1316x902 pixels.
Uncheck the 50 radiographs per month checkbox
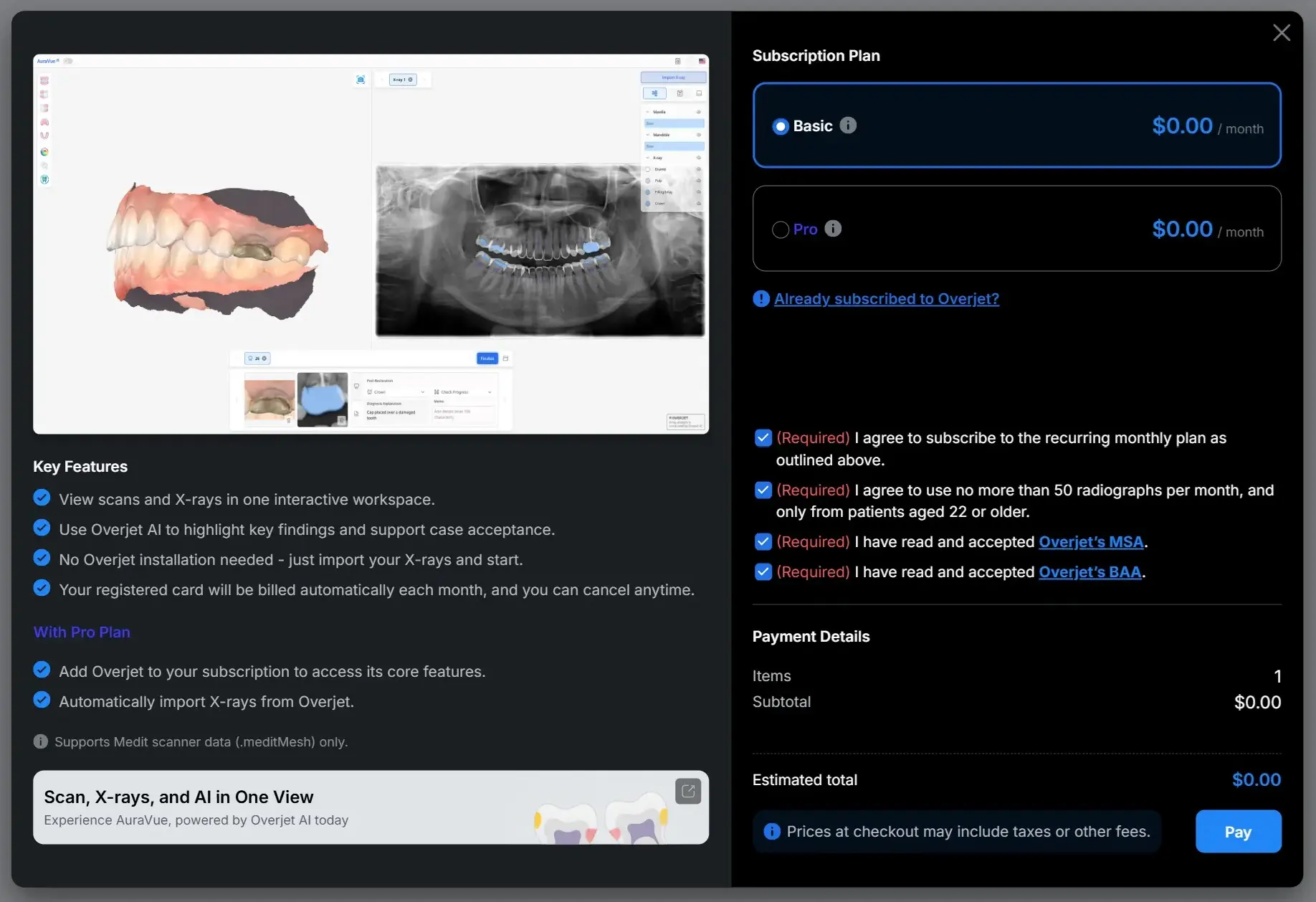click(763, 490)
